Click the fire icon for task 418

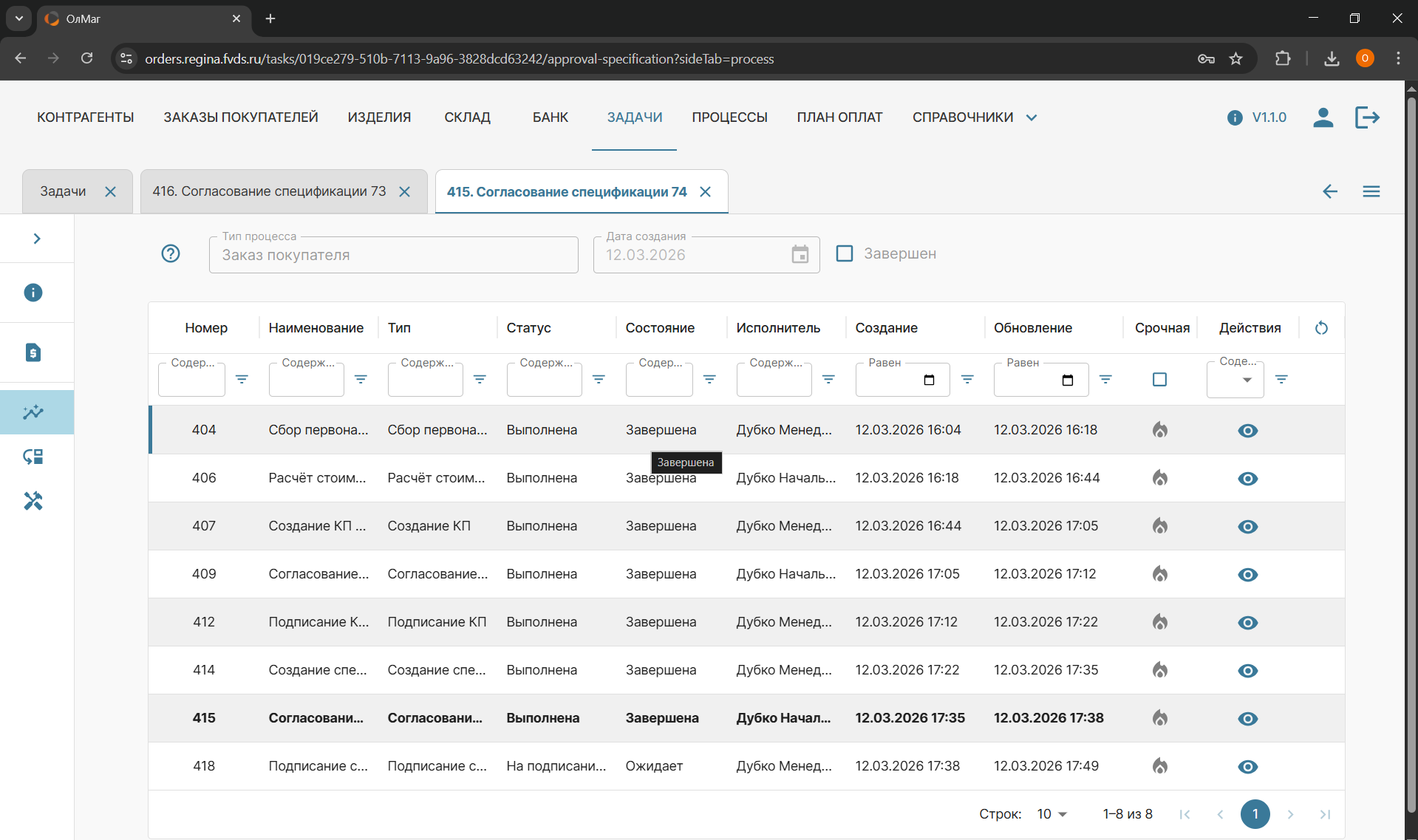click(x=1159, y=766)
